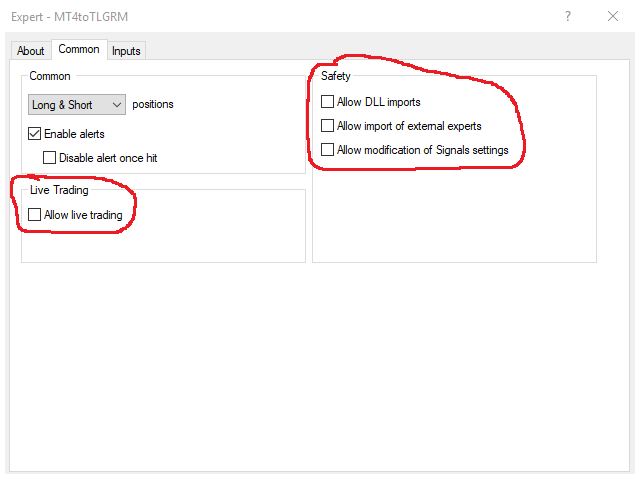Click the Help question mark icon
Viewport: 640px width, 480px height.
coord(567,16)
